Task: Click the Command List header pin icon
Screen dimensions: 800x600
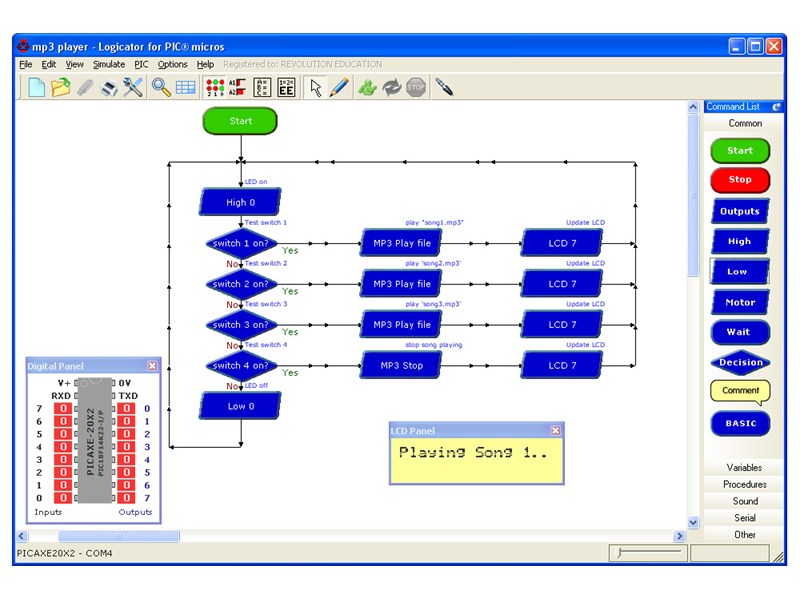Action: pos(776,107)
